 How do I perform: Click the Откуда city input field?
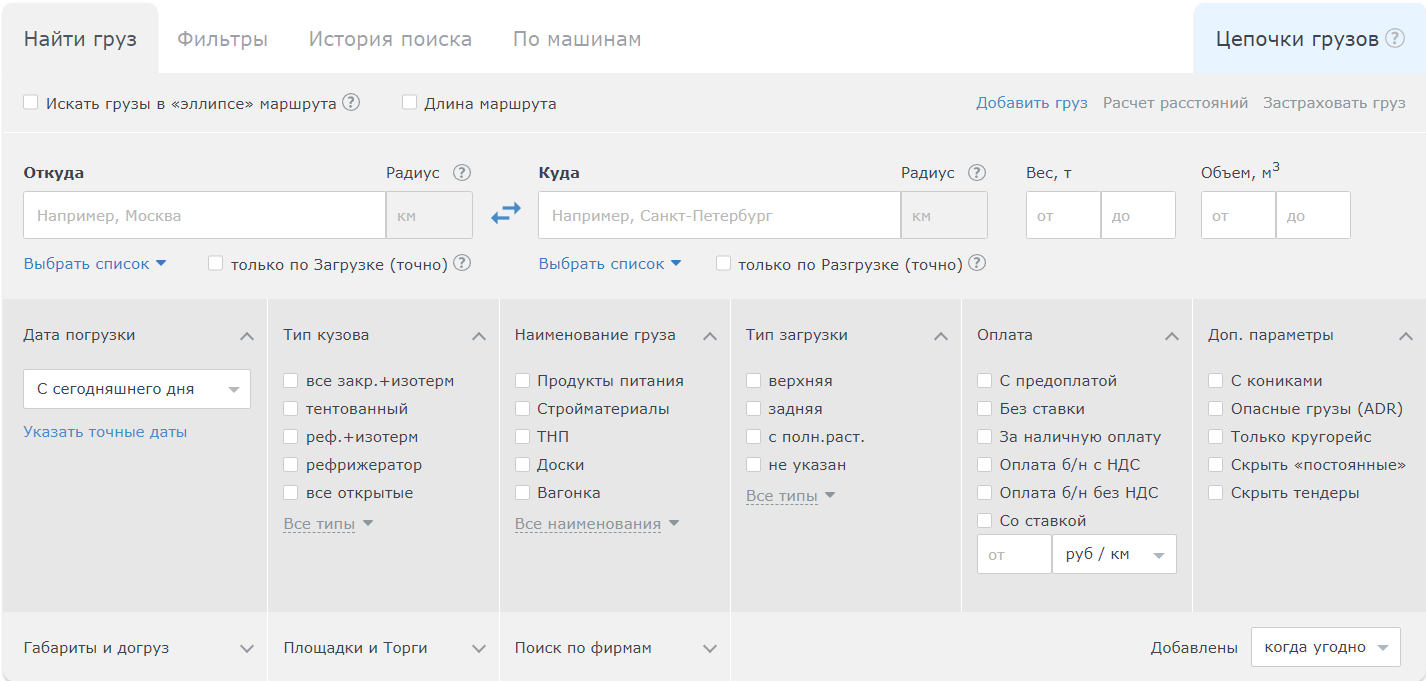click(204, 215)
